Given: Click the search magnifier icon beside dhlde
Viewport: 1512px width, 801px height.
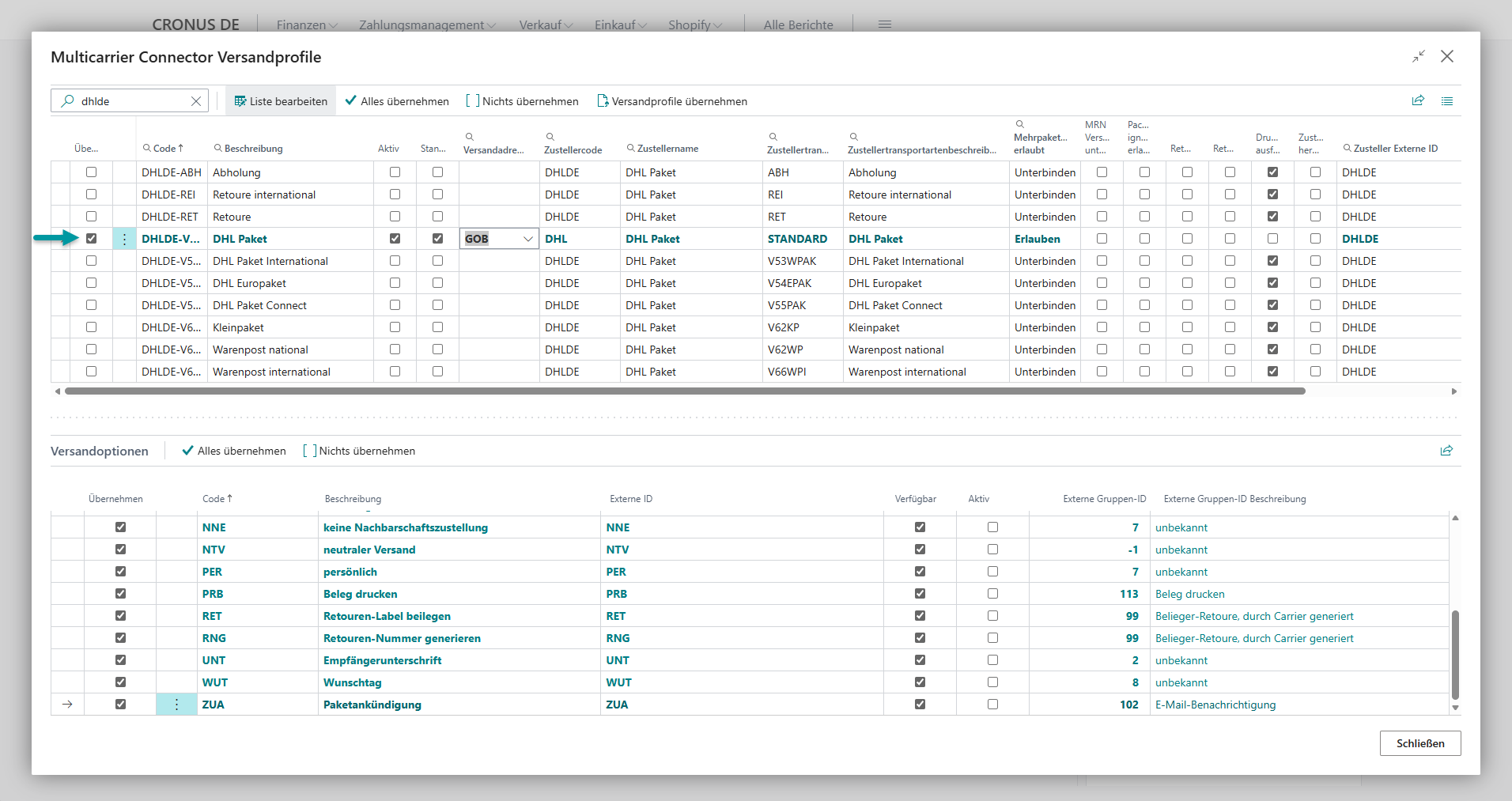Looking at the screenshot, I should coord(68,101).
